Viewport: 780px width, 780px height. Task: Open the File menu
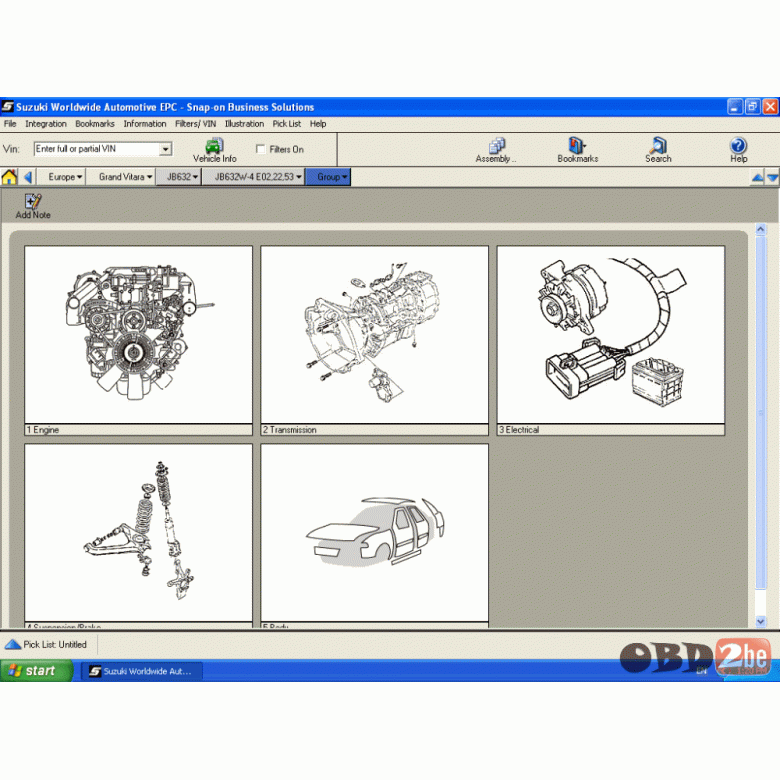(x=10, y=124)
